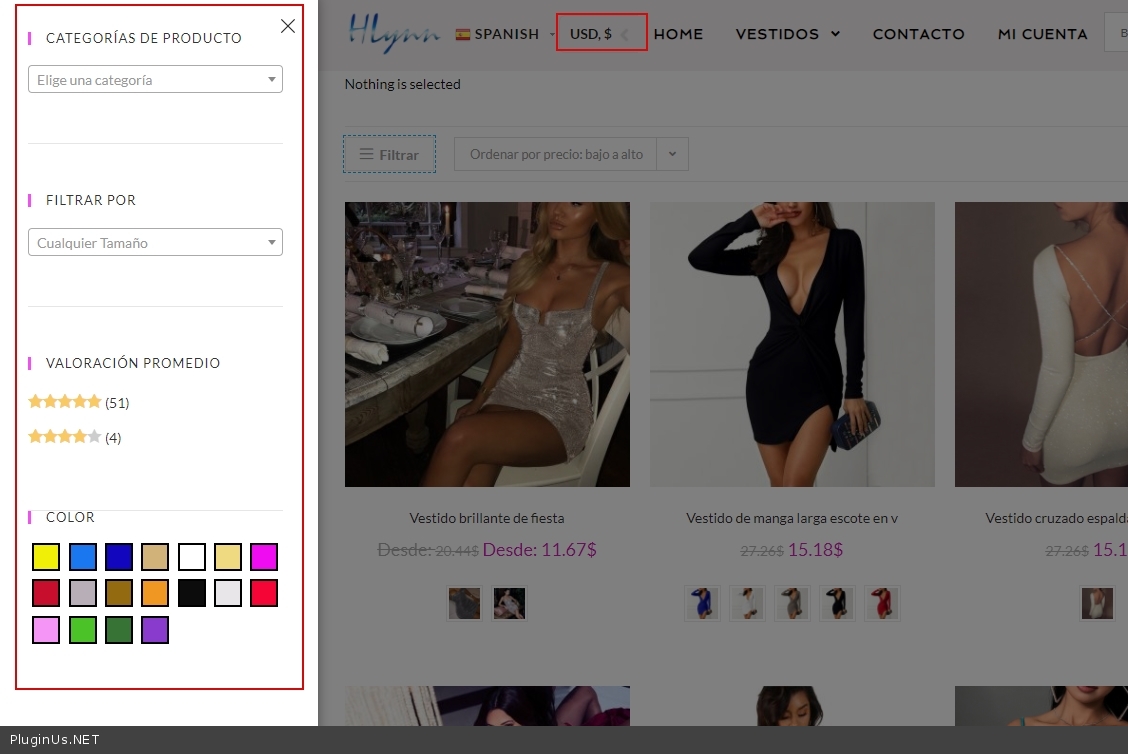Click the HLynn site logo
Image resolution: width=1128 pixels, height=754 pixels.
(394, 32)
